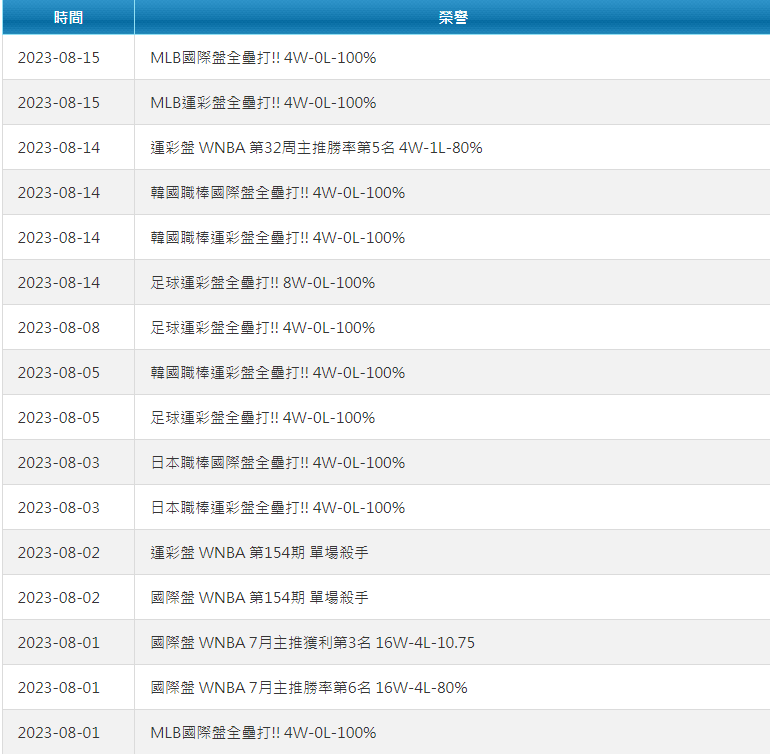Select the 2023-08-14 date beside 韓國職棒國際盤全壘打

point(59,193)
